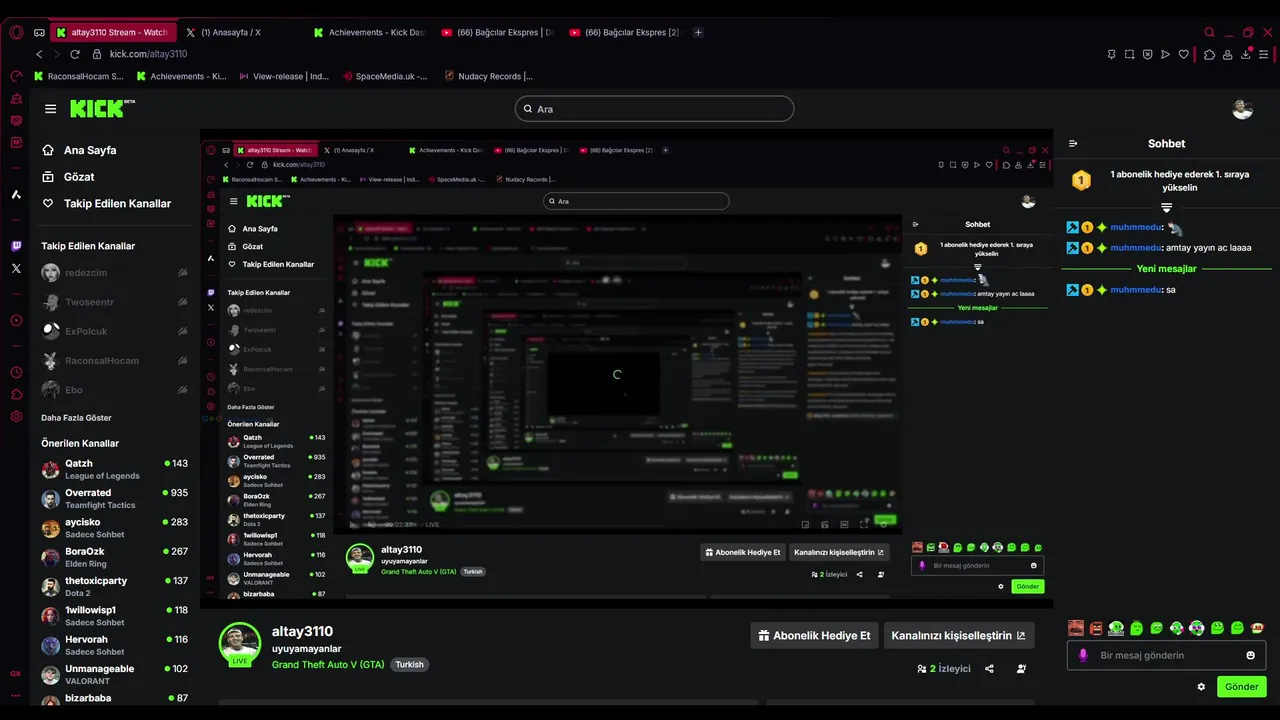Open SpaceMedia.uk bookmark
This screenshot has height=720, width=1280.
384,76
